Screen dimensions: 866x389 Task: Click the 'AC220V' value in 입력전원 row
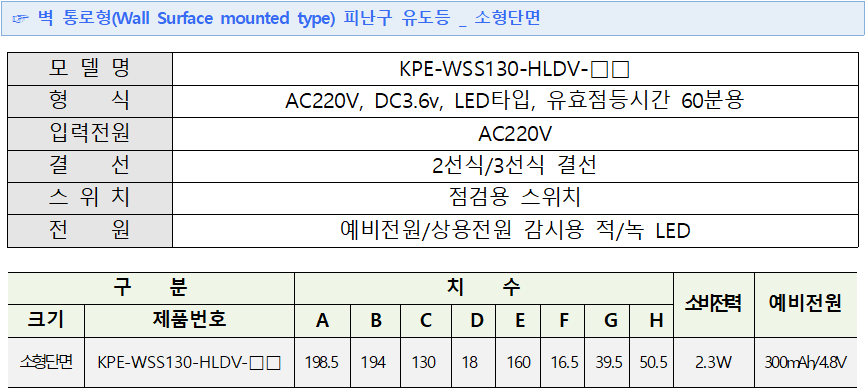[515, 134]
